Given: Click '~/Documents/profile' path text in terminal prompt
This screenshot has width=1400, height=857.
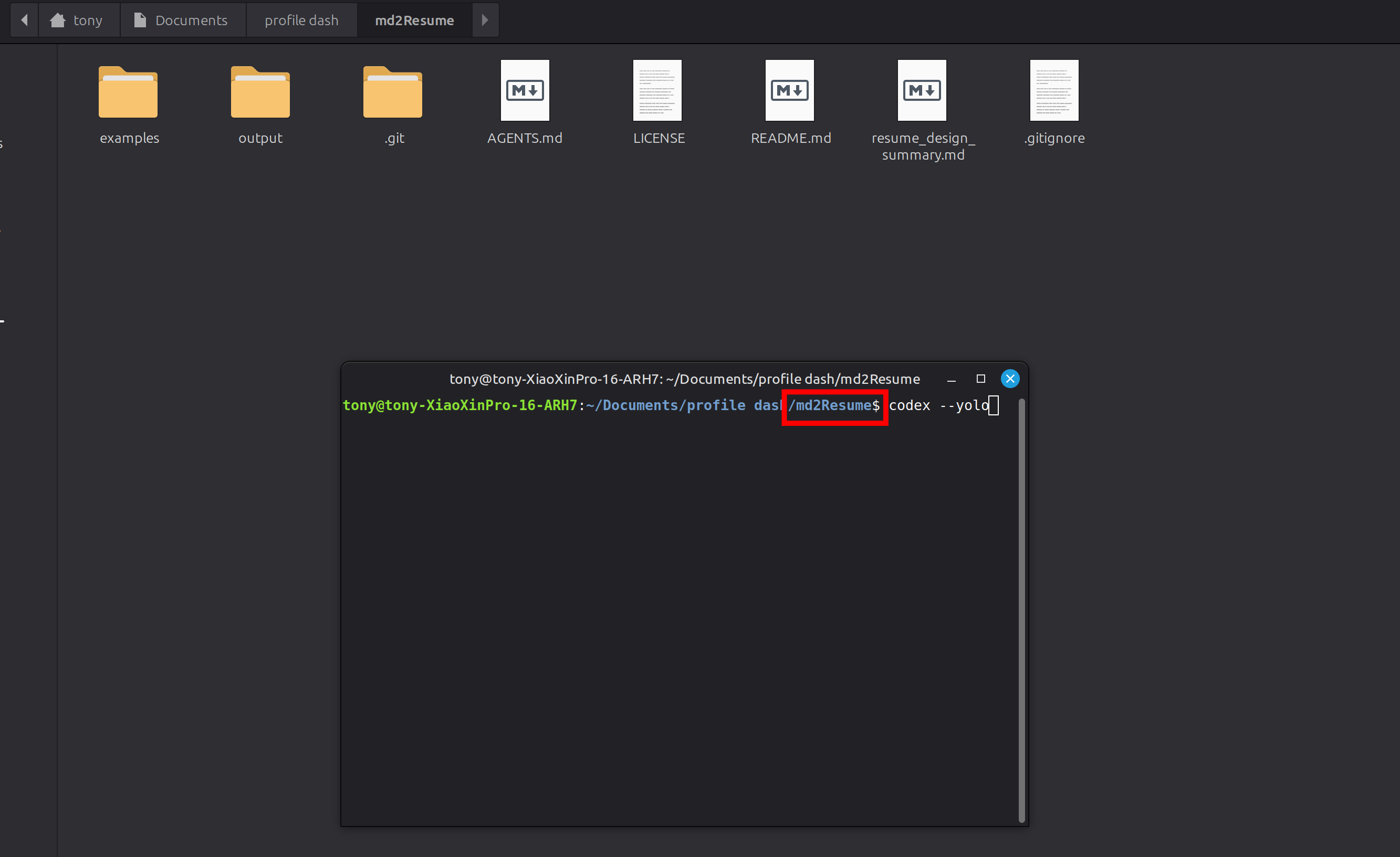Looking at the screenshot, I should pyautogui.click(x=665, y=405).
